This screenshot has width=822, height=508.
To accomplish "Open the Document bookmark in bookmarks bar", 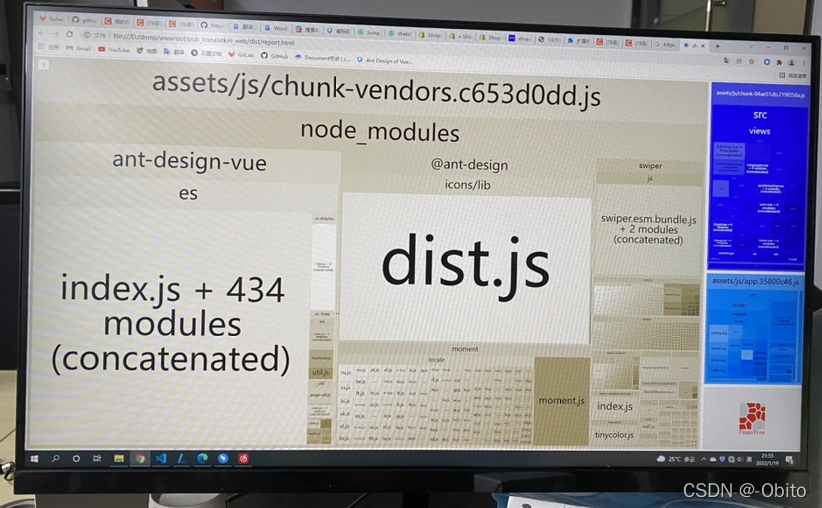I will [x=322, y=58].
